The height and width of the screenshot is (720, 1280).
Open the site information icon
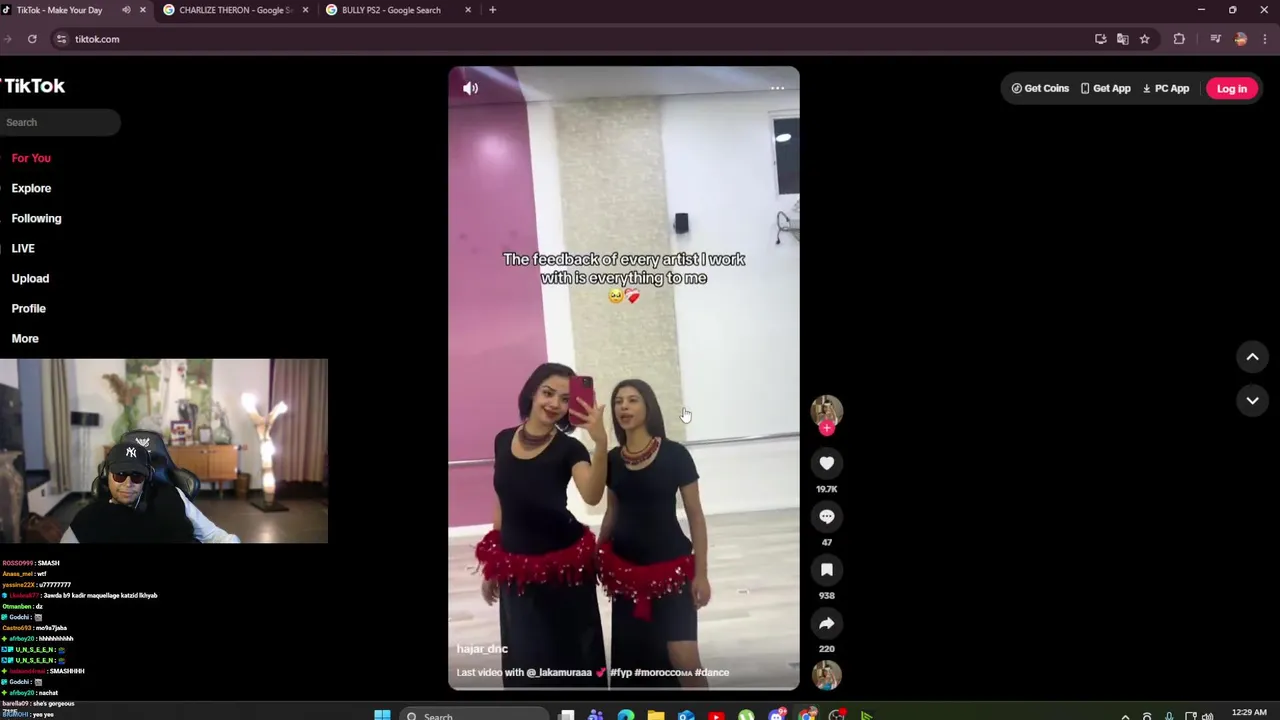pyautogui.click(x=61, y=39)
